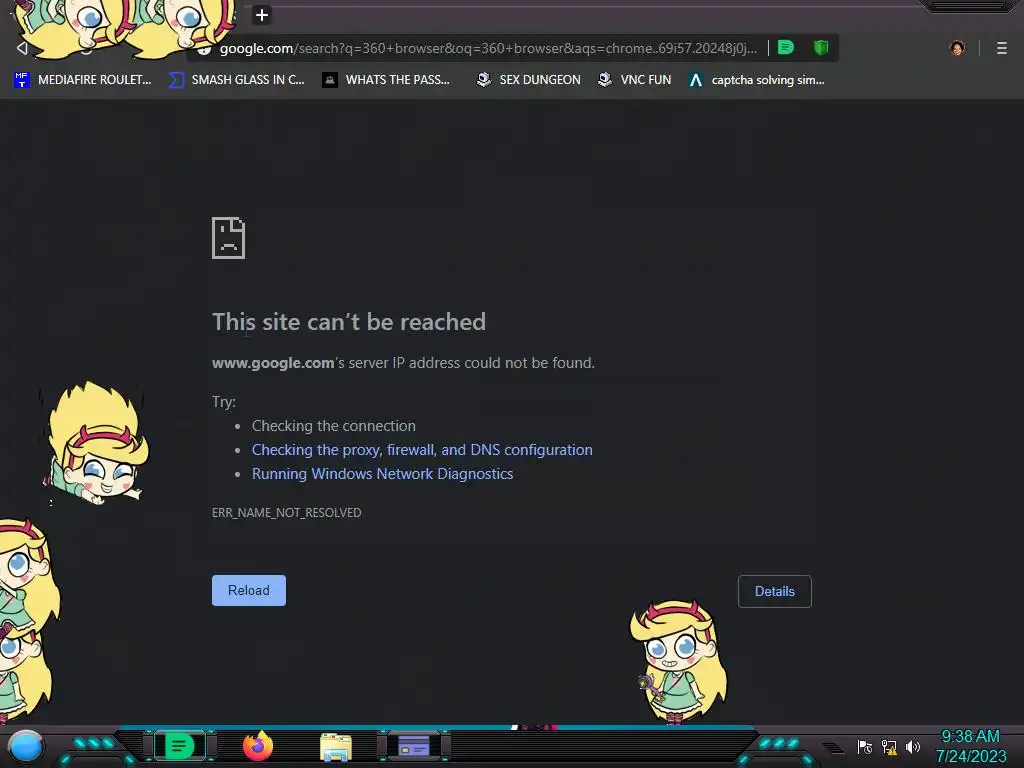Viewport: 1024px width, 768px height.
Task: Open the SEX DUNGEON bookmark
Action: point(528,80)
